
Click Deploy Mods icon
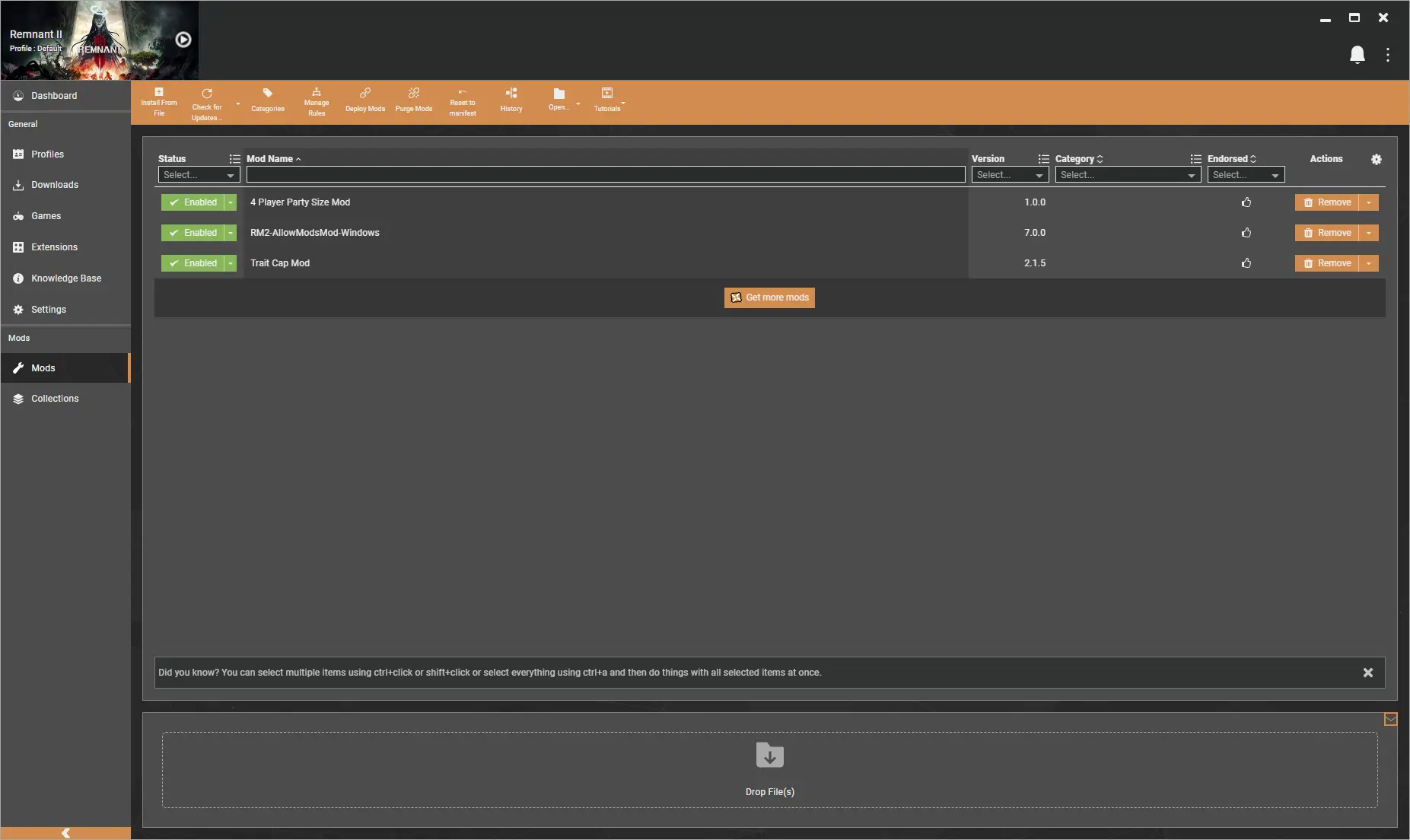pyautogui.click(x=365, y=100)
